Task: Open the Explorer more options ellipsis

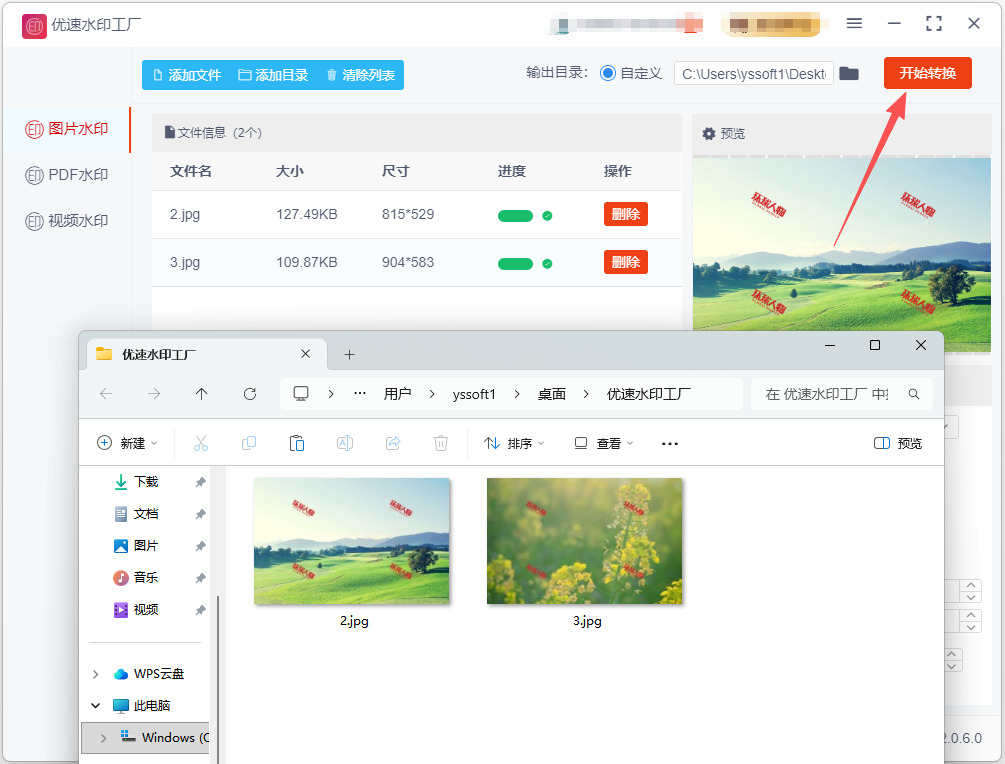Action: [670, 444]
